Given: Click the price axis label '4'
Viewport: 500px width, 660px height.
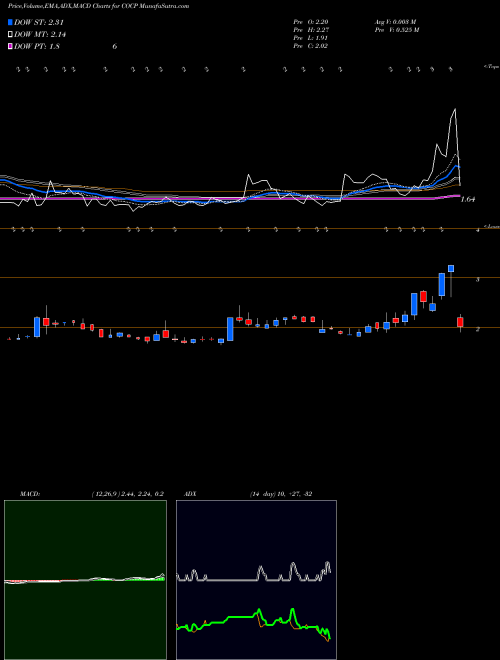Looking at the screenshot, I should (478, 230).
